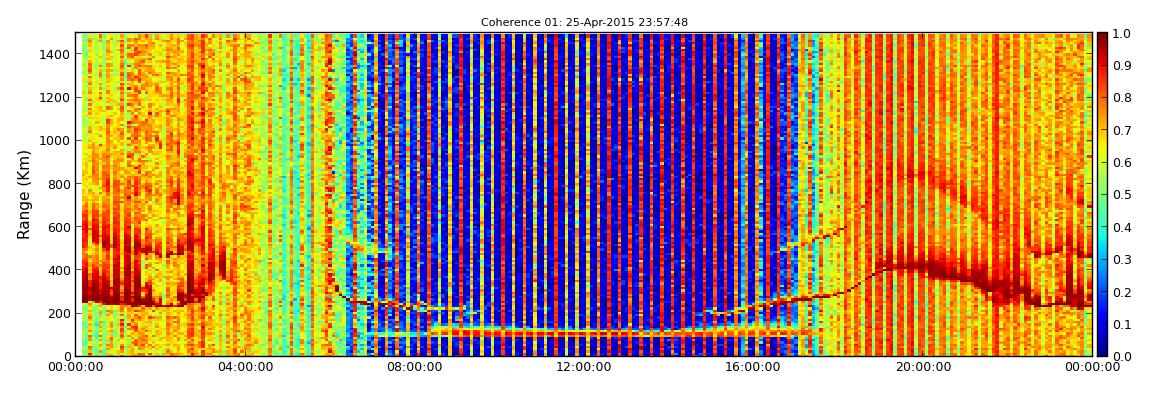
Task: Click the 1200 range tick label
Action: [x=55, y=98]
